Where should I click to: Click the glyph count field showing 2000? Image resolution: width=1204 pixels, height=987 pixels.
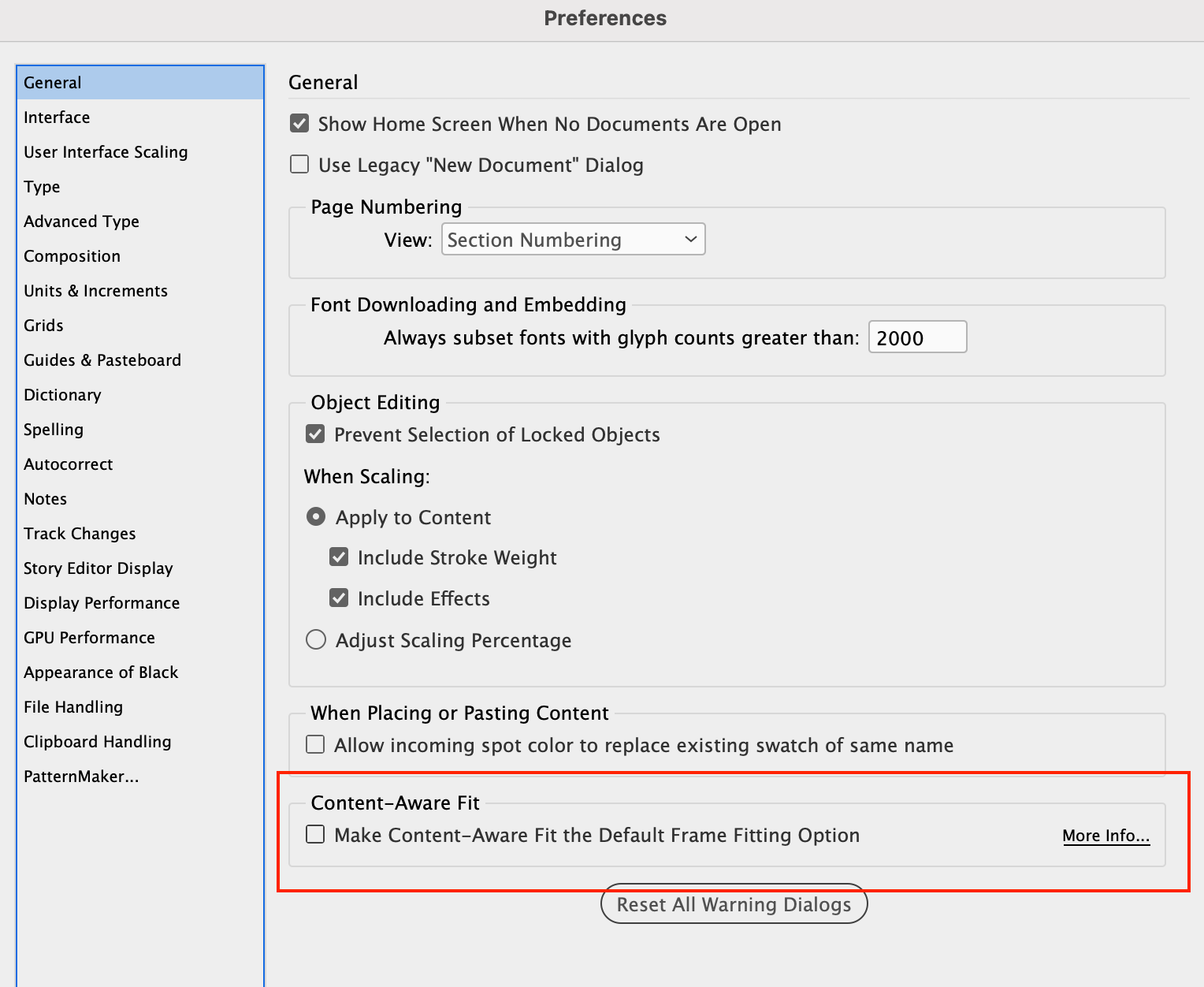click(x=917, y=337)
